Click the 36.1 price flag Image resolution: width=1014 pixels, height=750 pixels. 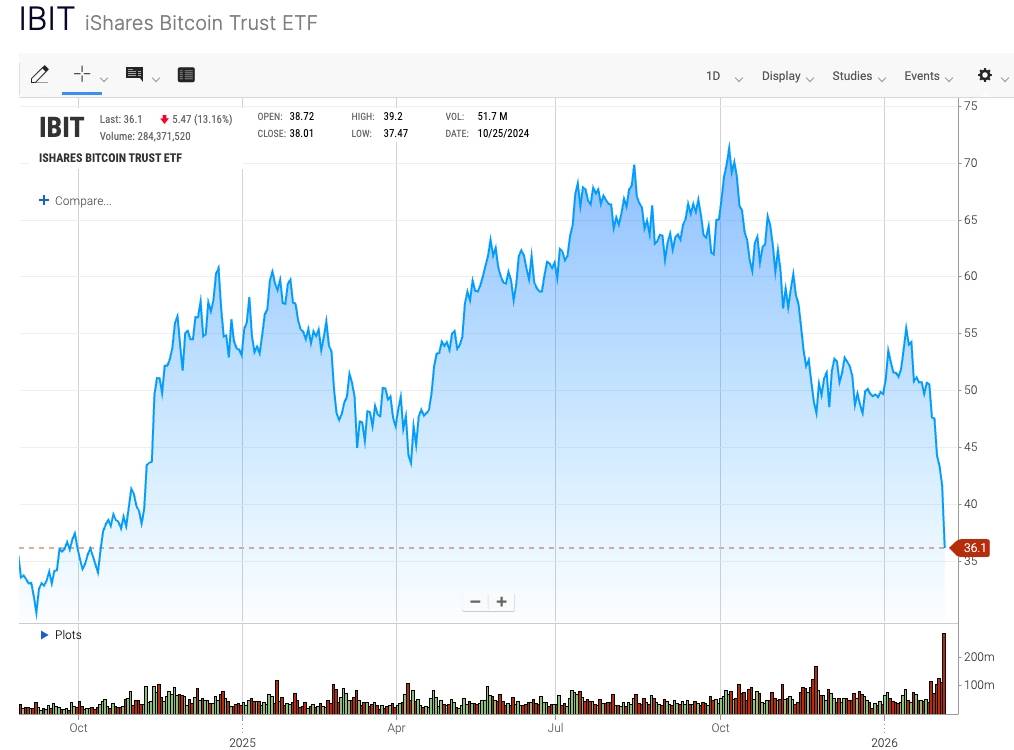click(972, 547)
